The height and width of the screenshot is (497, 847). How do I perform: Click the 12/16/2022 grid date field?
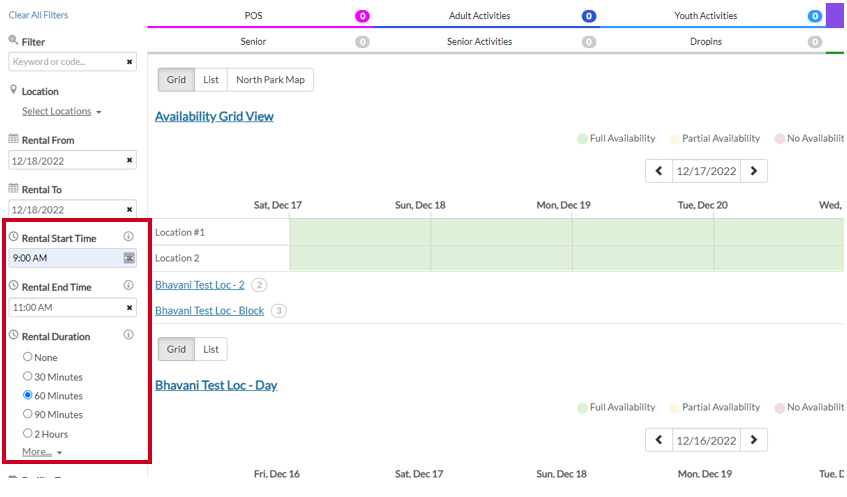706,440
